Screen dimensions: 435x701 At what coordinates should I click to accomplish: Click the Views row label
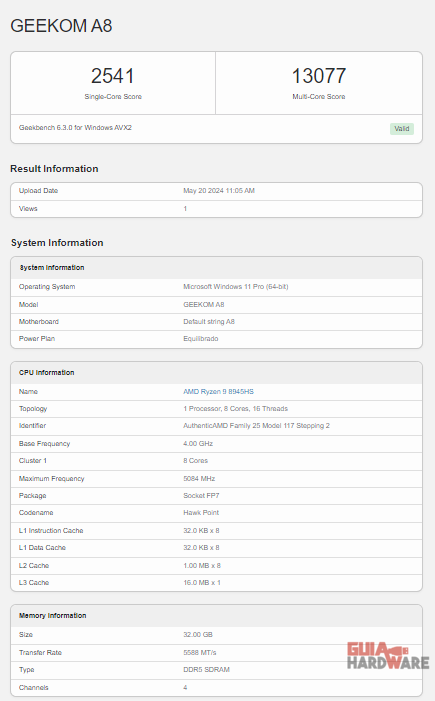coord(28,209)
